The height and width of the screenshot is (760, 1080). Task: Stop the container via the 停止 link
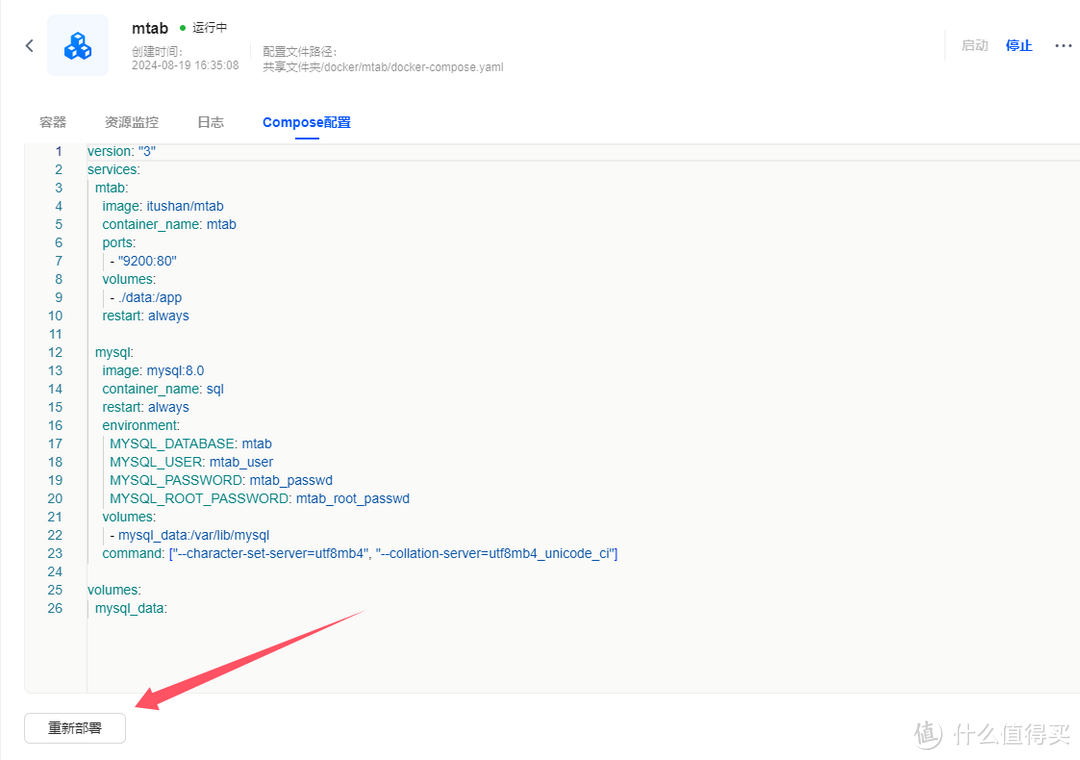[x=1019, y=45]
